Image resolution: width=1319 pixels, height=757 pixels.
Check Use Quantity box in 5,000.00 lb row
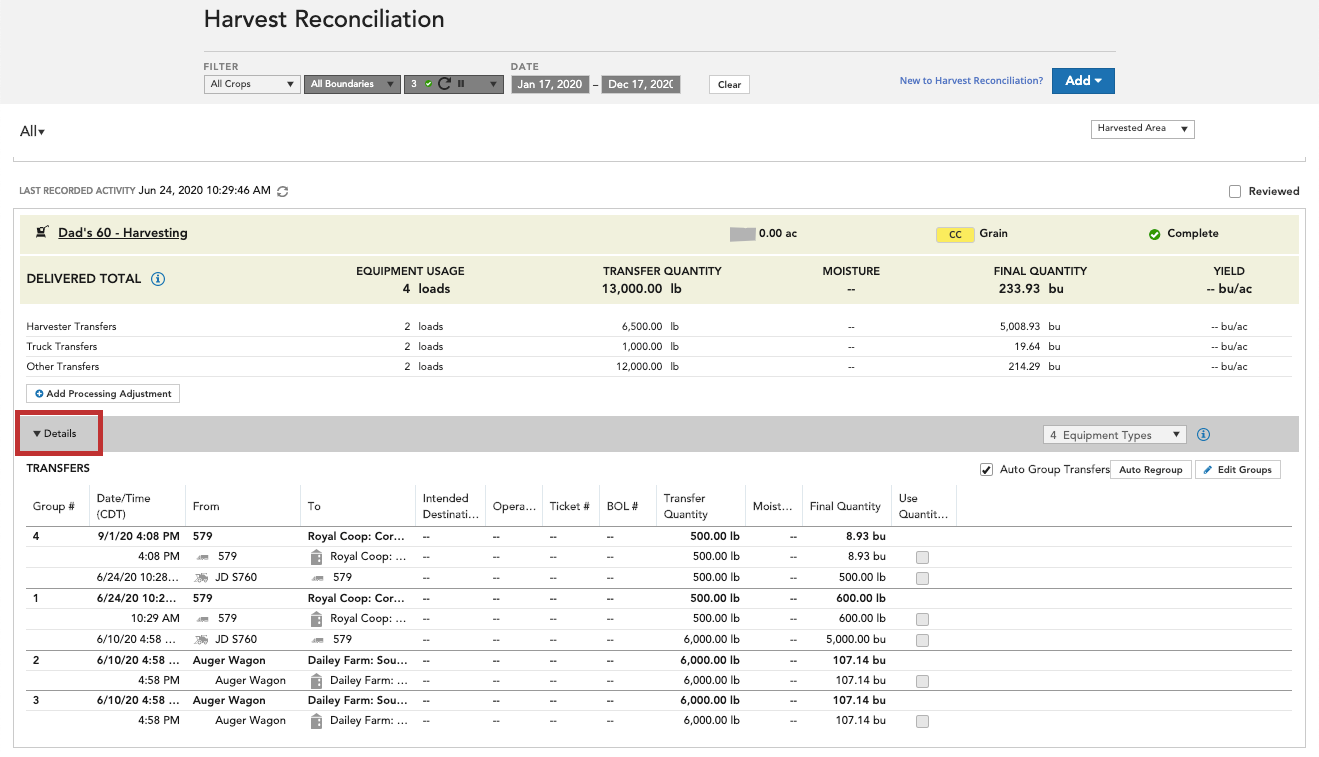922,640
